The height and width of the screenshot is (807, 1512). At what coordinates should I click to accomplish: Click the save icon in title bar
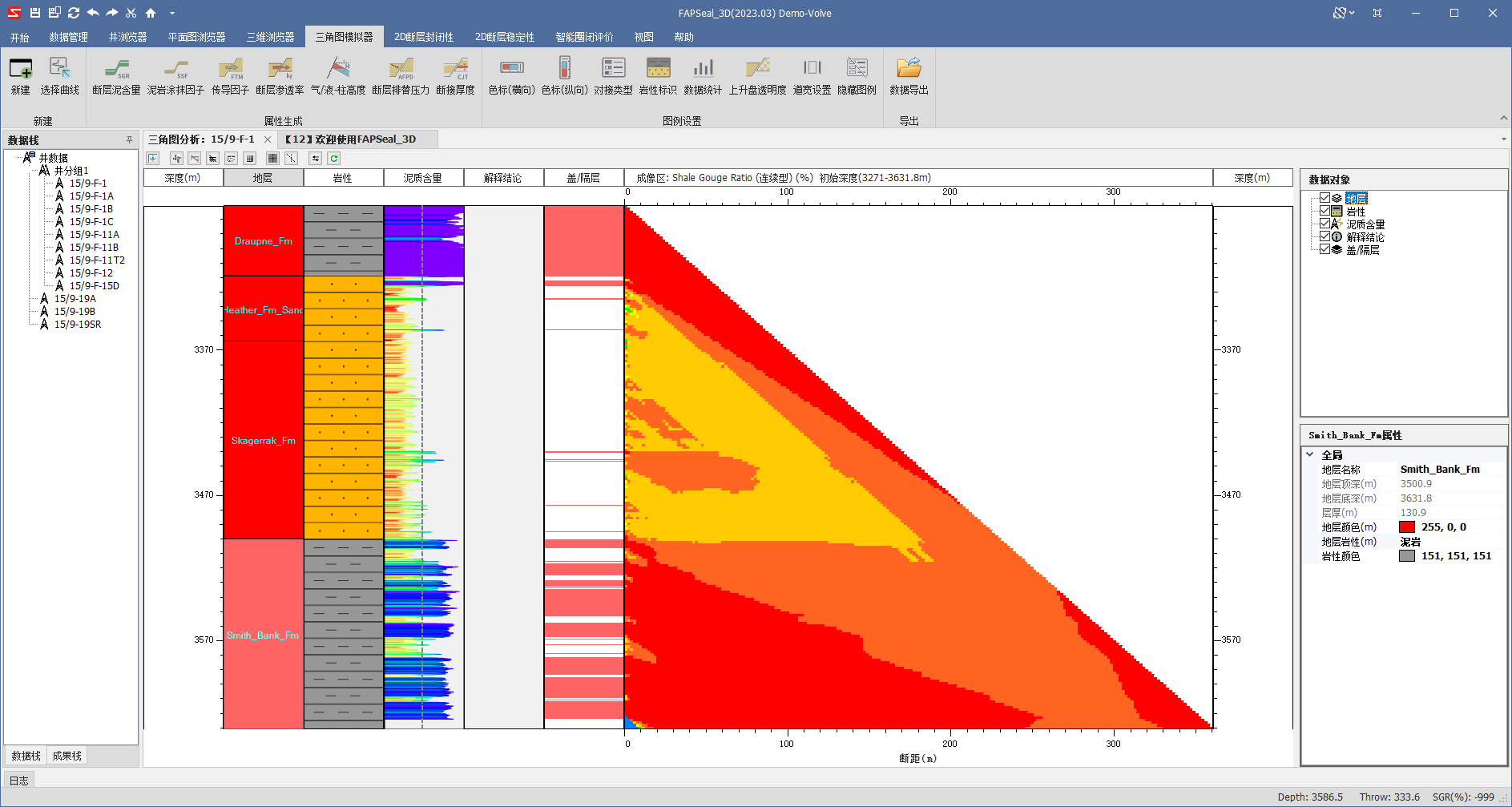coord(34,13)
